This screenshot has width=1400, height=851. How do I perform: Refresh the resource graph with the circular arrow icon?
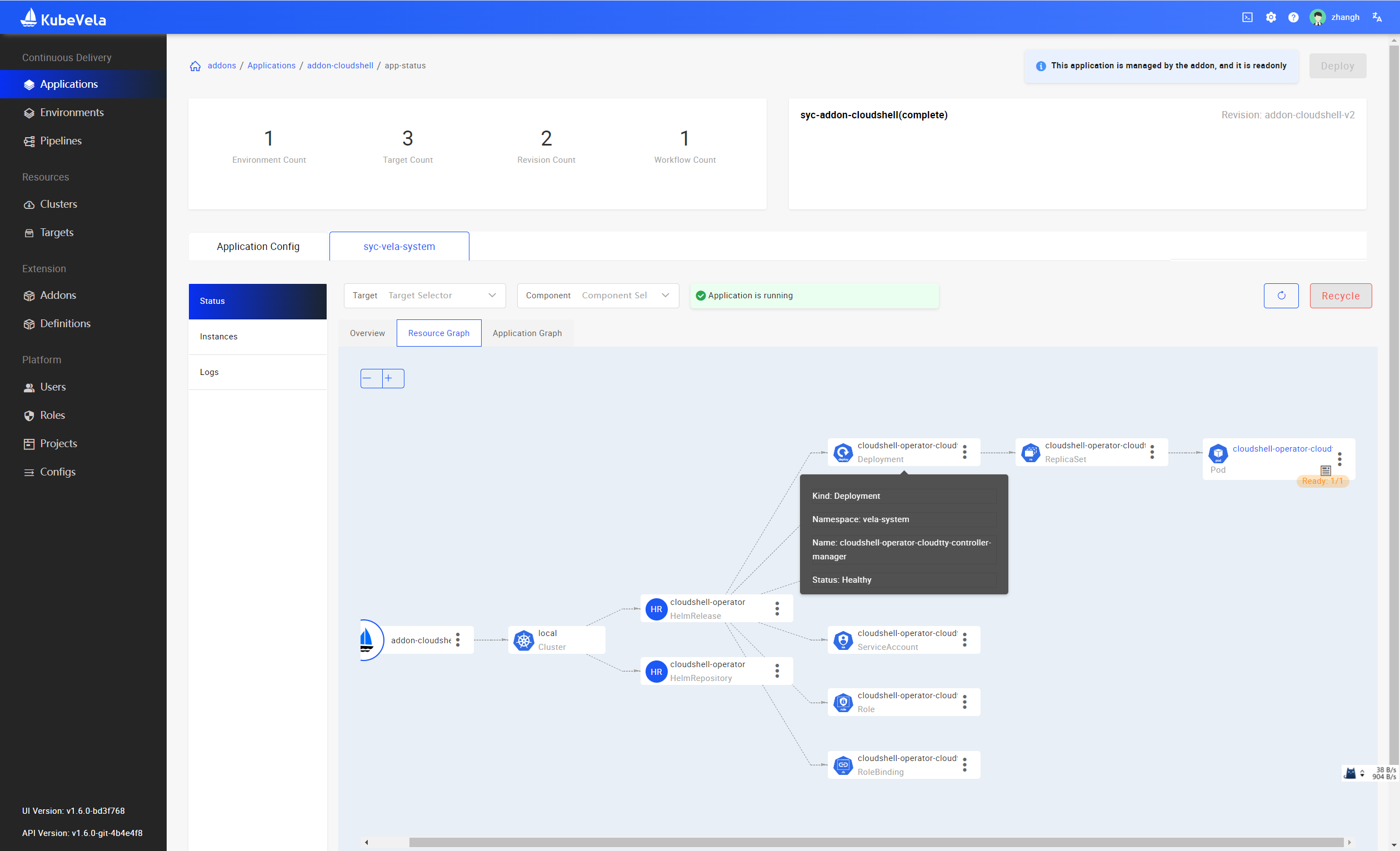[1281, 296]
